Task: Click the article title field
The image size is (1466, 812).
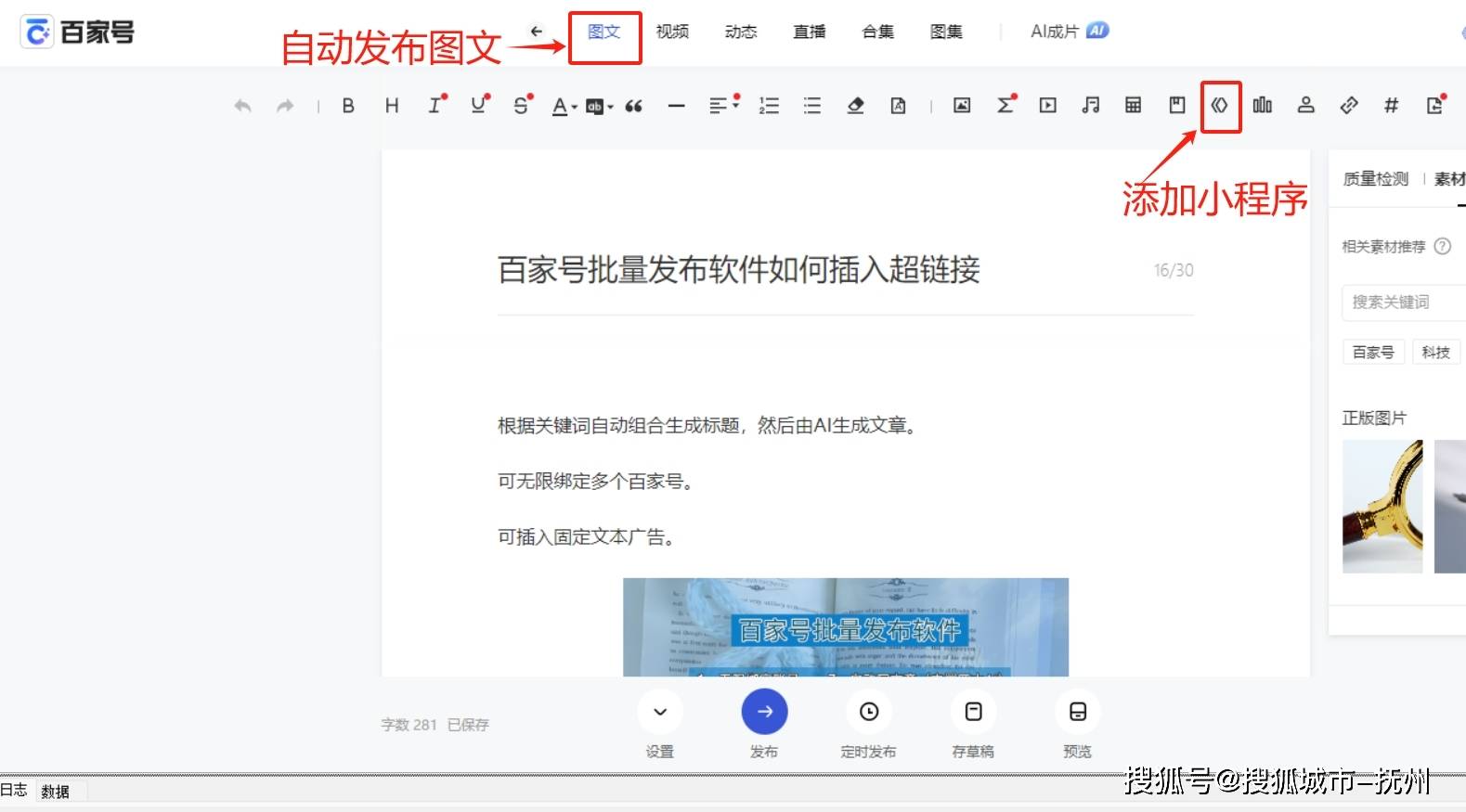Action: tap(845, 270)
